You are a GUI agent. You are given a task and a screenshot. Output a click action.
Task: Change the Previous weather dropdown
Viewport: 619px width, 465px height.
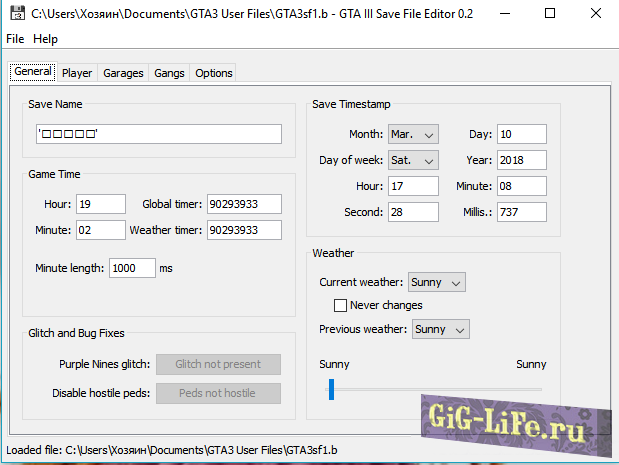439,329
